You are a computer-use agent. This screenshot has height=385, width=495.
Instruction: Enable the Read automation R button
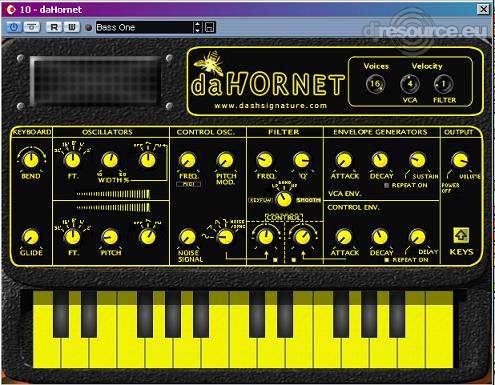54,27
